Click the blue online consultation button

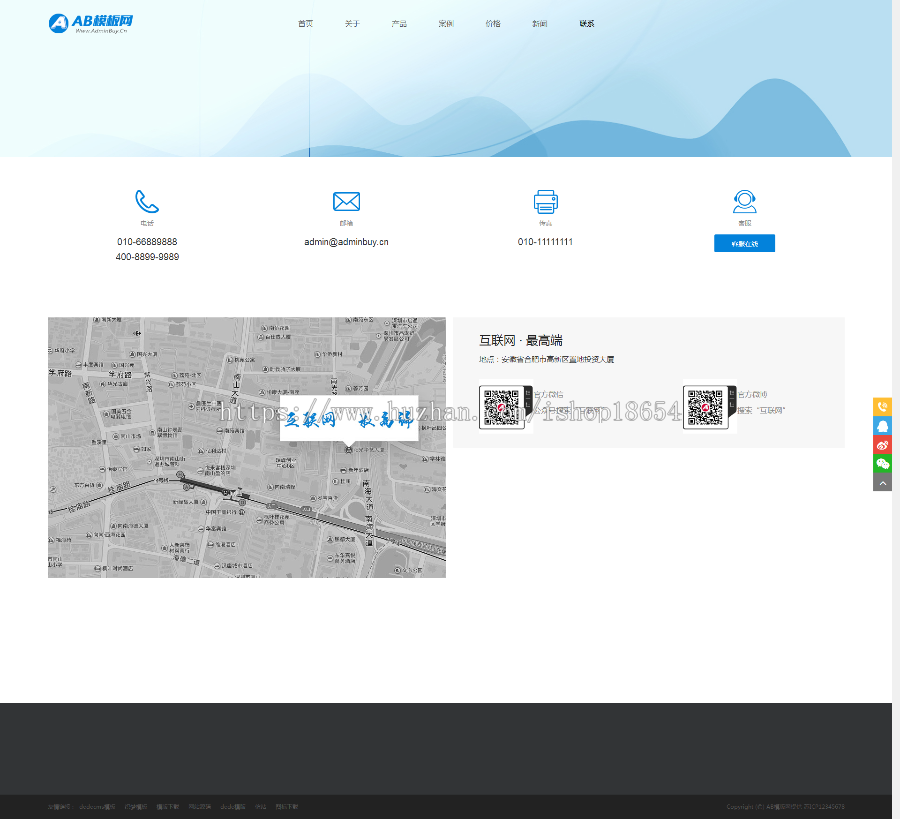click(744, 243)
